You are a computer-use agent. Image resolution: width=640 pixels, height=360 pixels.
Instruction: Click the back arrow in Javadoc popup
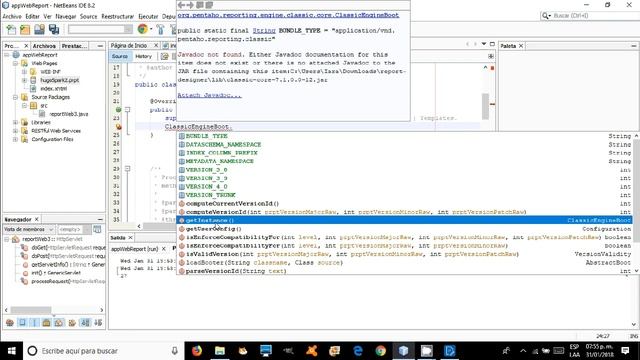tap(182, 5)
